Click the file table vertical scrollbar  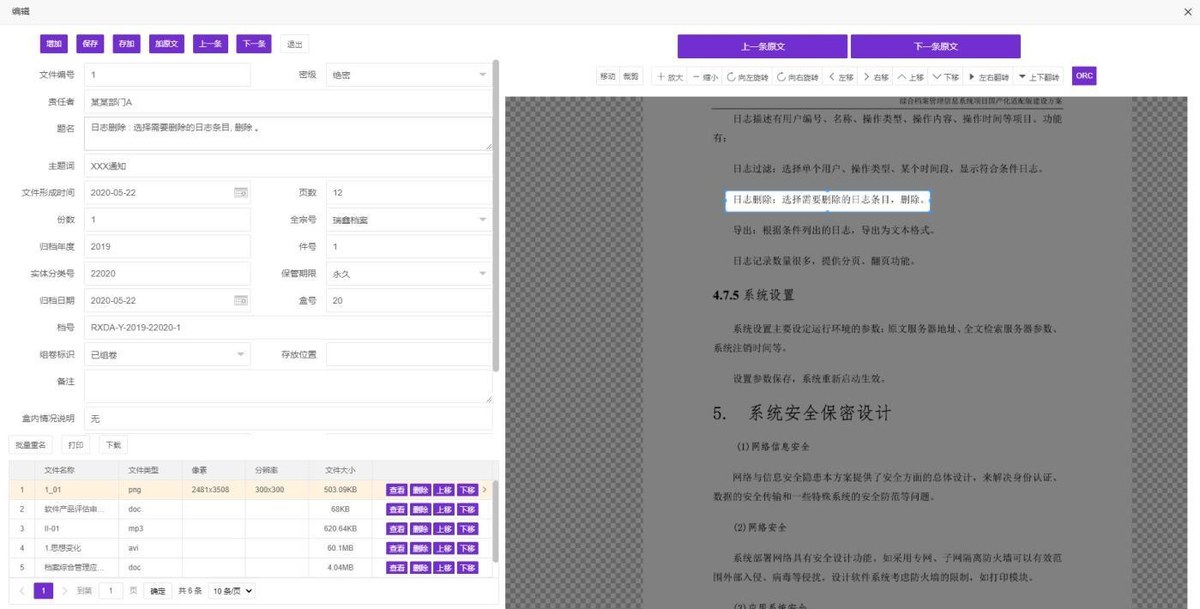(x=496, y=520)
